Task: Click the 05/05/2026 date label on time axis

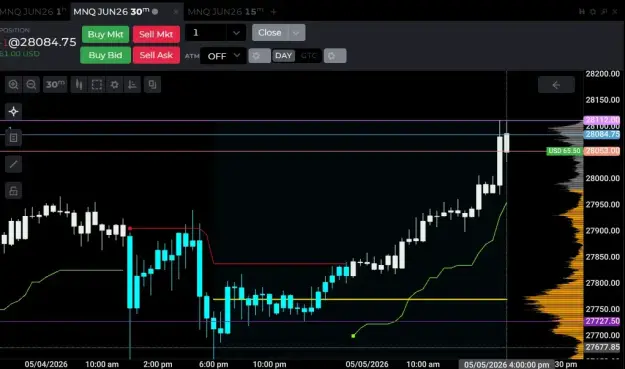Action: tap(367, 364)
